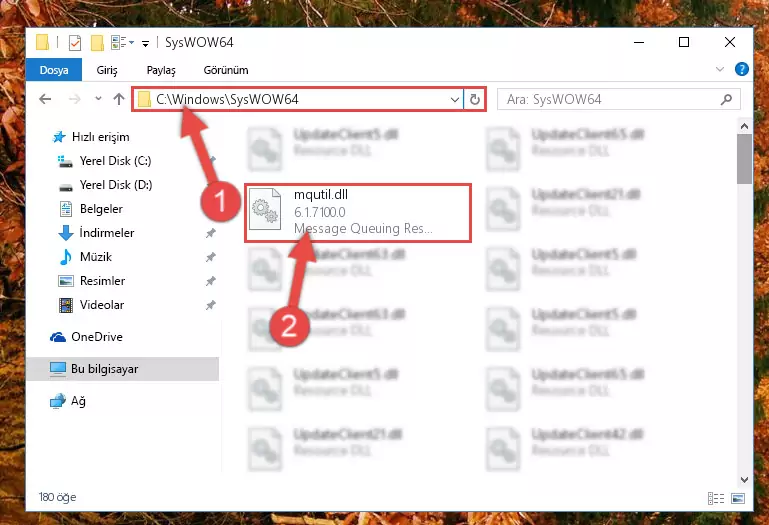
Task: Click the New Folder icon in quick access toolbar
Action: (x=97, y=43)
